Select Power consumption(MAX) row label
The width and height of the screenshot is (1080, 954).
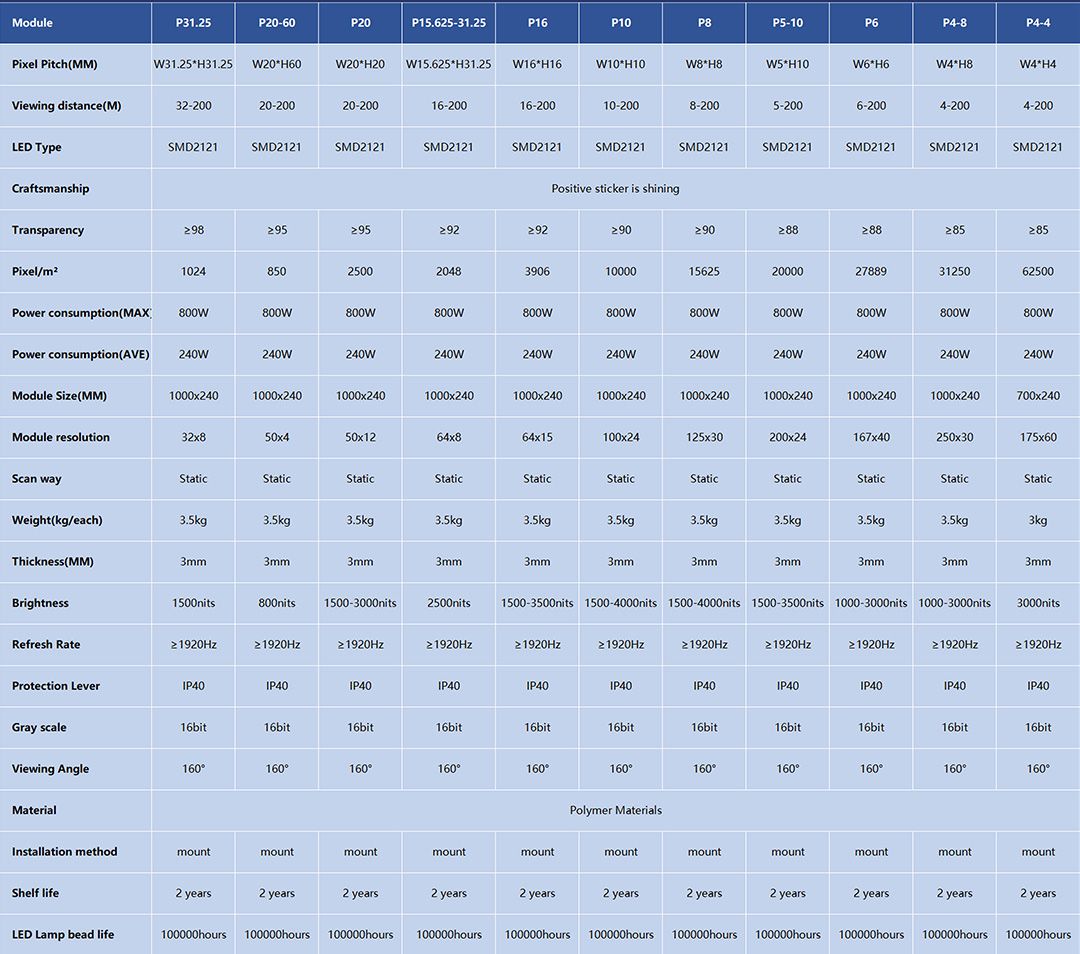pos(81,313)
